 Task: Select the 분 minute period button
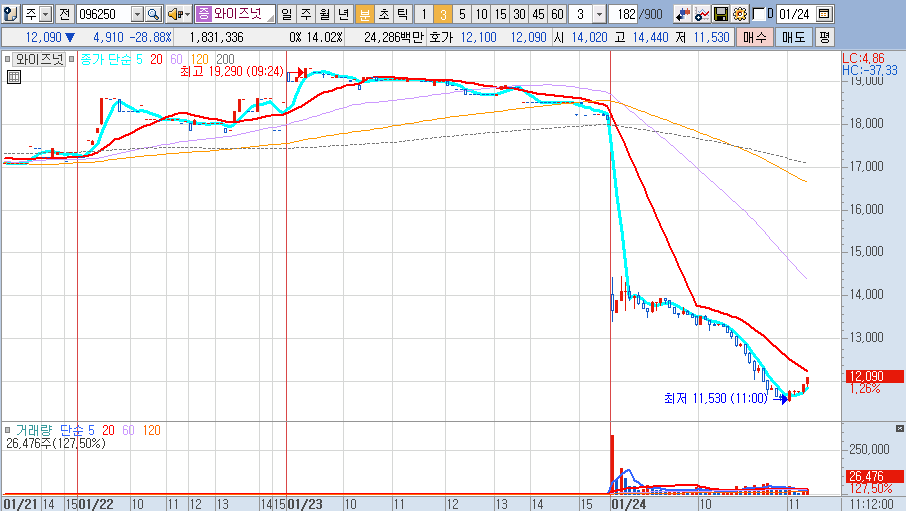[x=365, y=14]
